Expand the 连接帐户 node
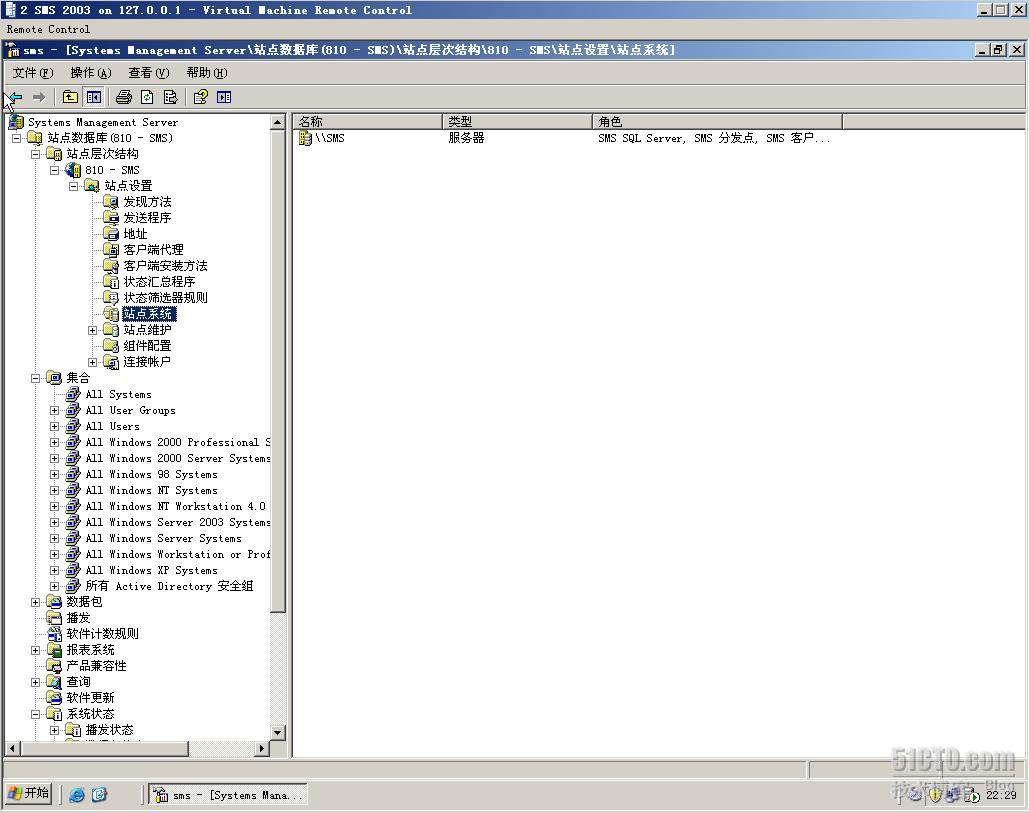 (x=93, y=362)
